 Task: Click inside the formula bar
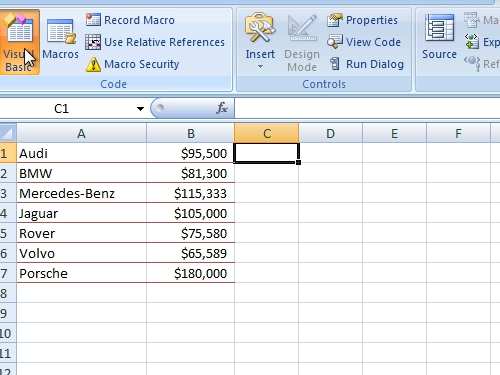[x=367, y=108]
